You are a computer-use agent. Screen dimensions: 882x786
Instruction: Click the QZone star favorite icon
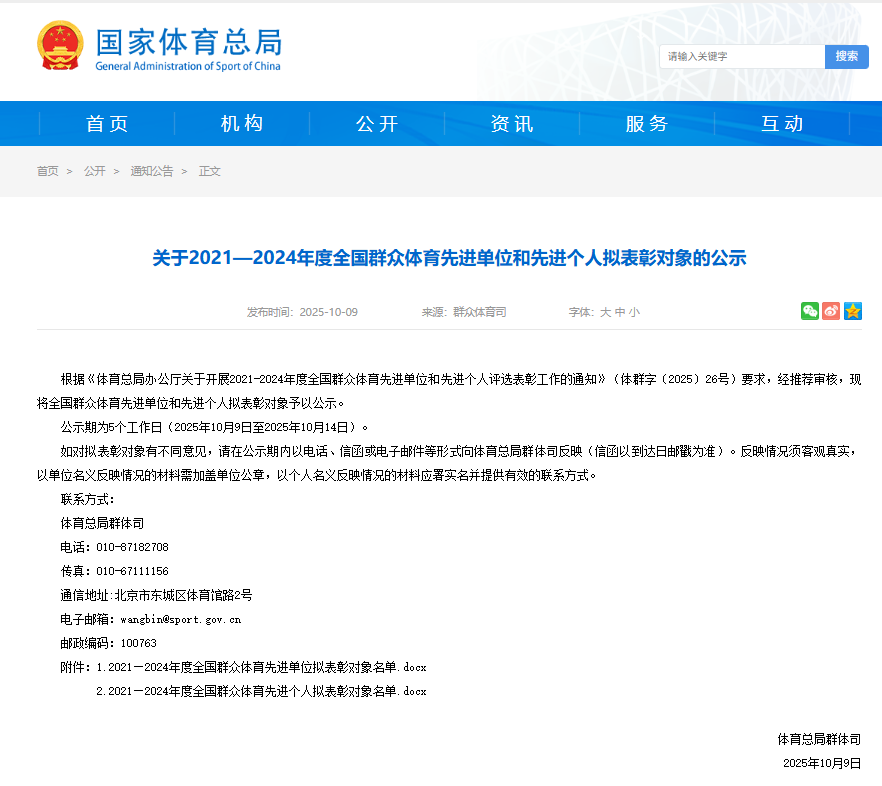pyautogui.click(x=851, y=311)
